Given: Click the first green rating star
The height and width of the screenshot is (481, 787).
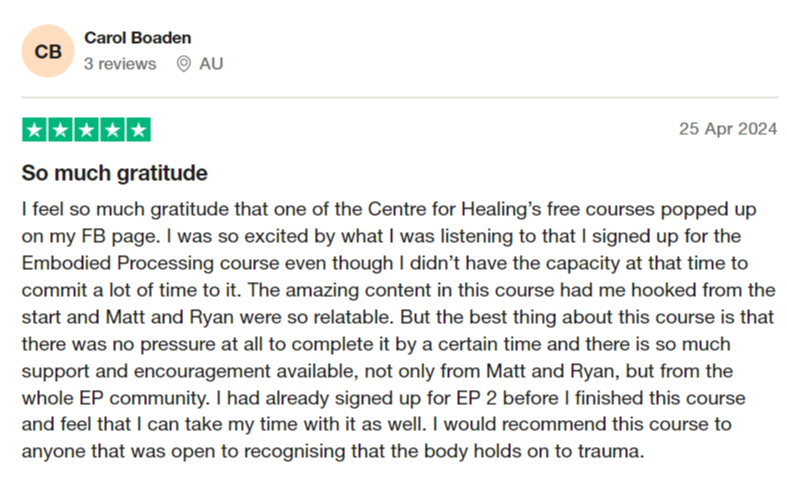Looking at the screenshot, I should 34,130.
